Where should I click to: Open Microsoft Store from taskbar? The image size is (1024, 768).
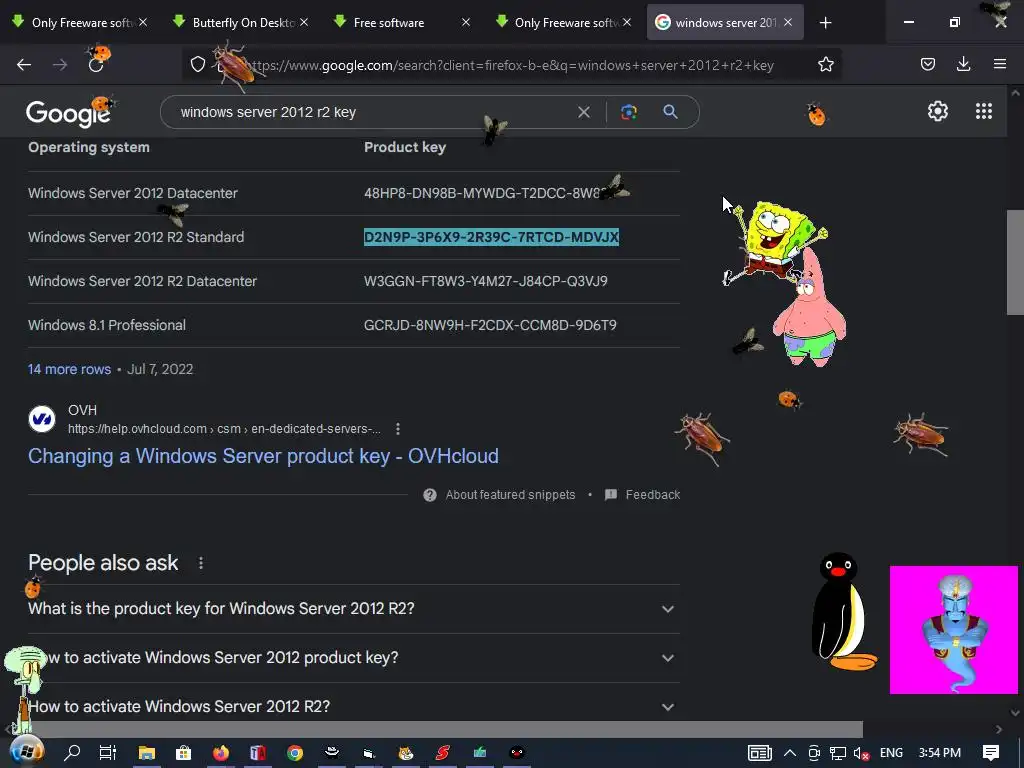coord(184,752)
